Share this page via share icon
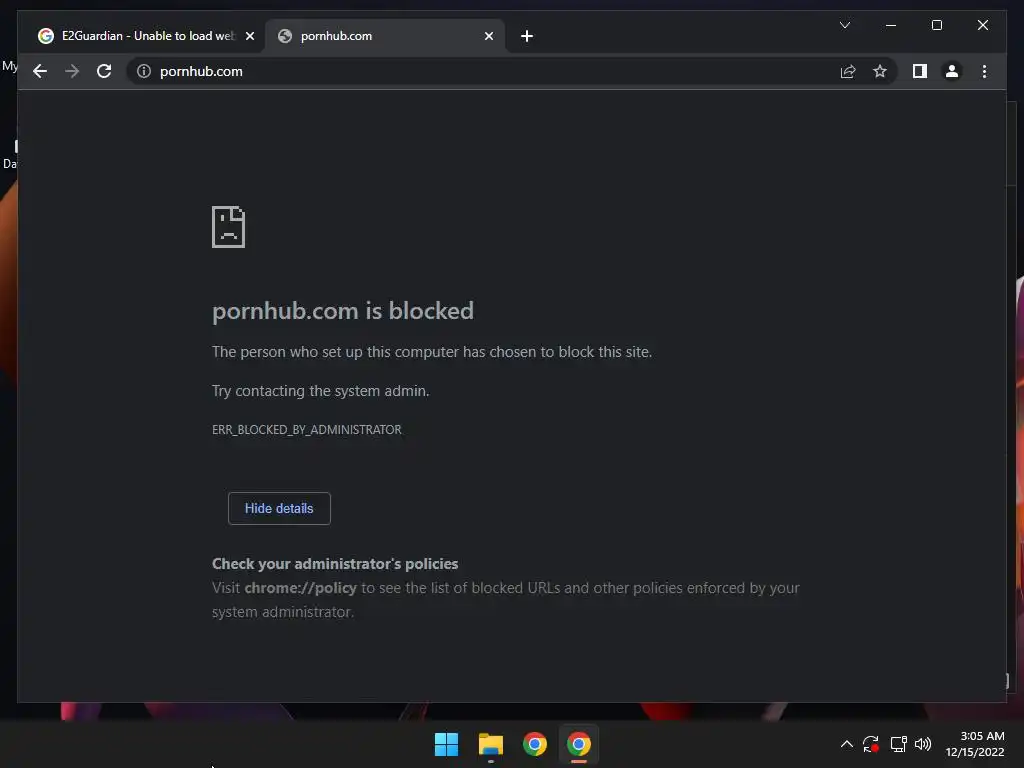The width and height of the screenshot is (1024, 768). pyautogui.click(x=848, y=71)
